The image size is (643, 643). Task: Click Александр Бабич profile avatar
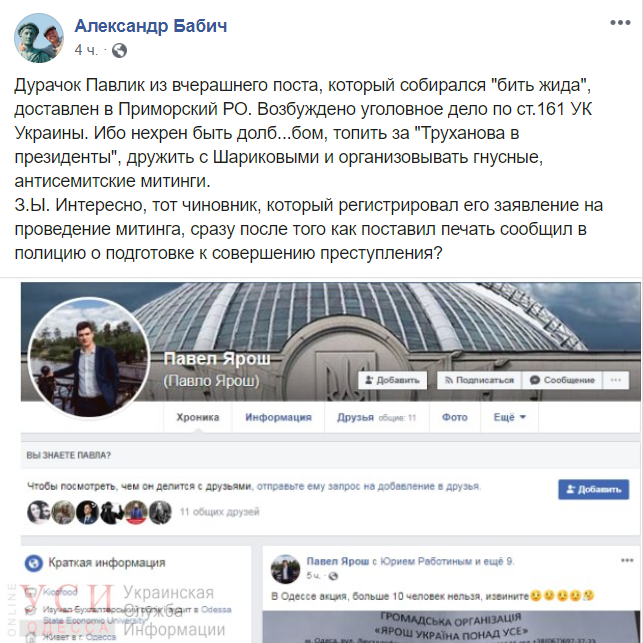pos(39,38)
